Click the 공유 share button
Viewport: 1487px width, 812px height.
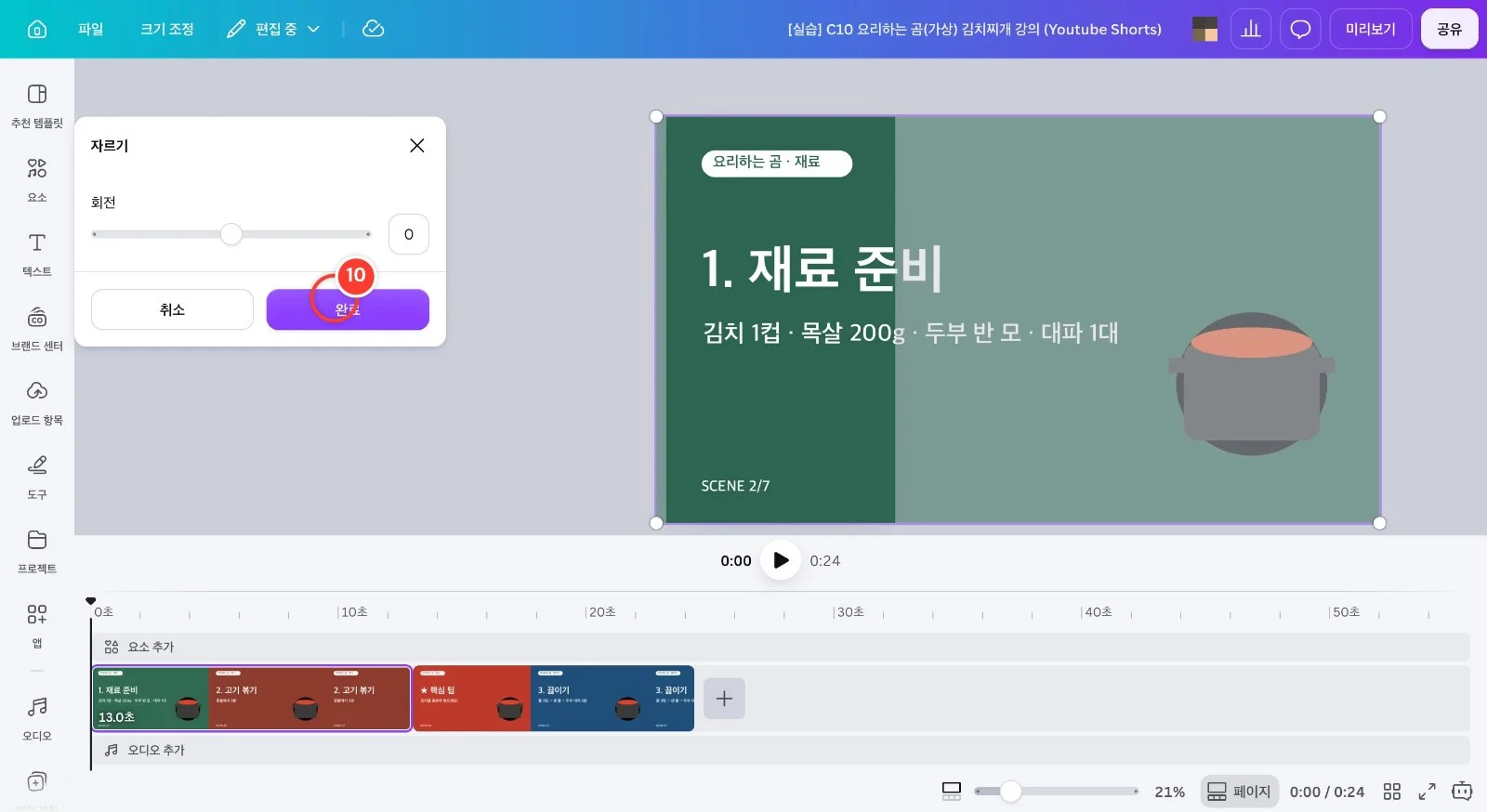click(1450, 29)
